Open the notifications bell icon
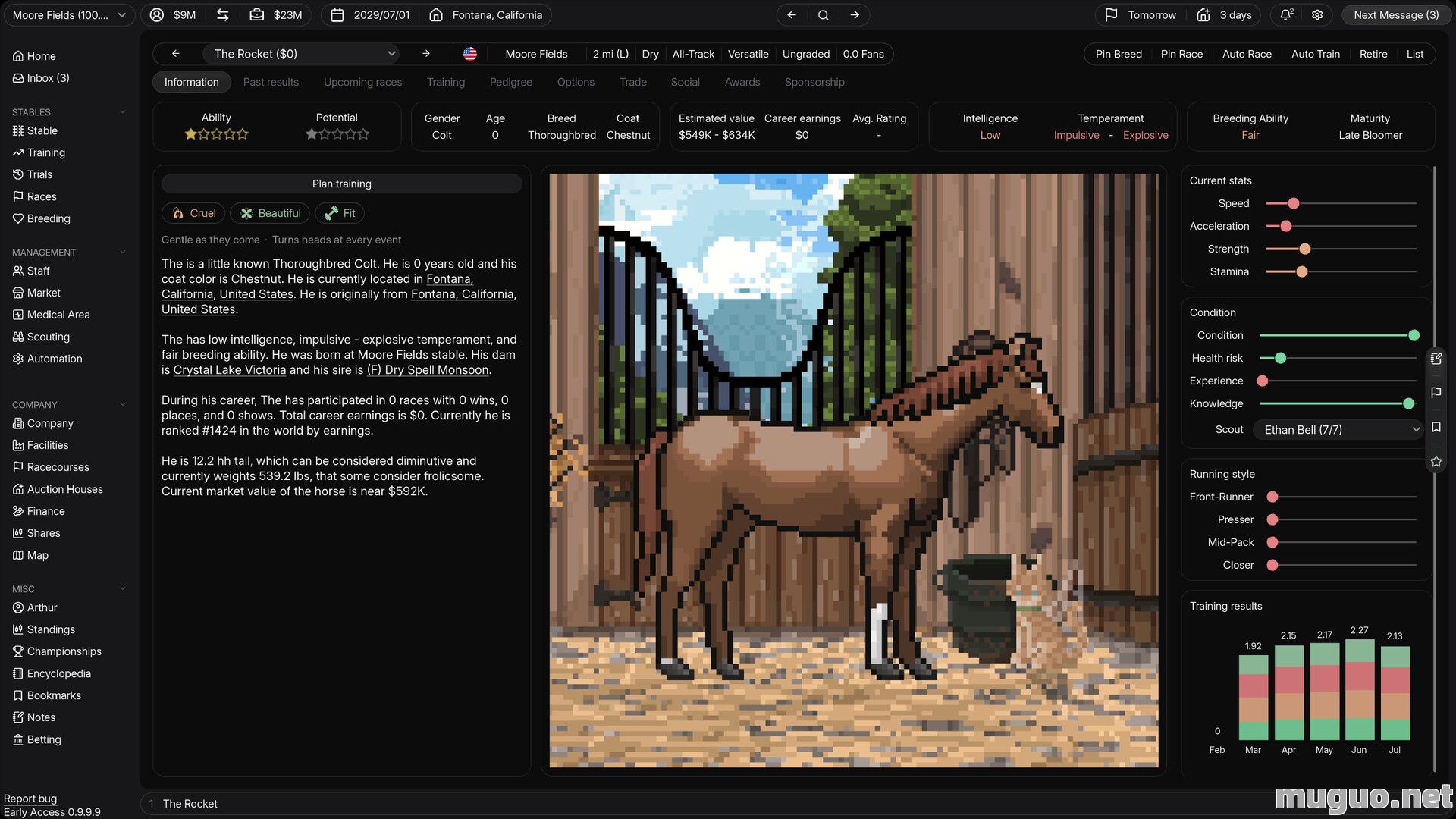This screenshot has width=1456, height=819. click(1287, 14)
